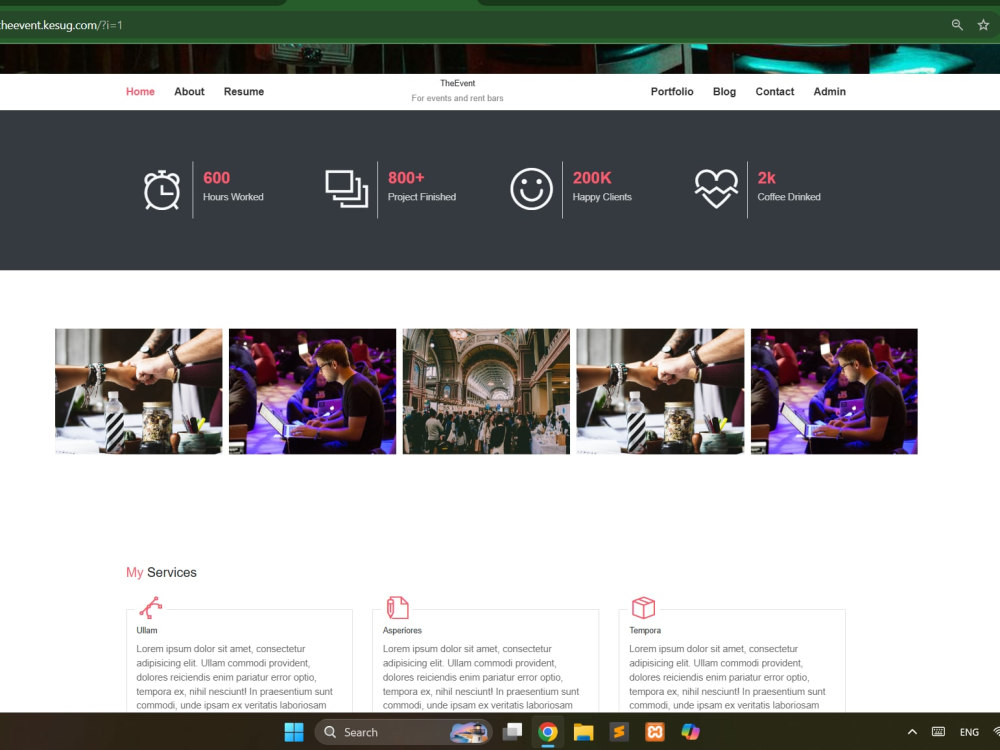Image resolution: width=1000 pixels, height=750 pixels.
Task: Click the heartbeat Coffee Drinked icon
Action: 716,189
